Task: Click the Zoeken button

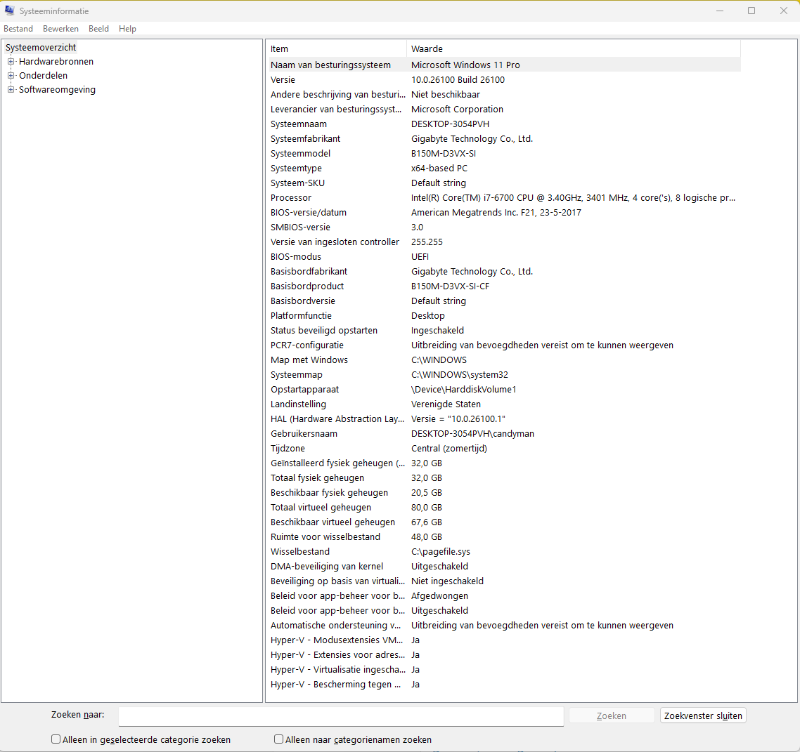Action: 611,716
